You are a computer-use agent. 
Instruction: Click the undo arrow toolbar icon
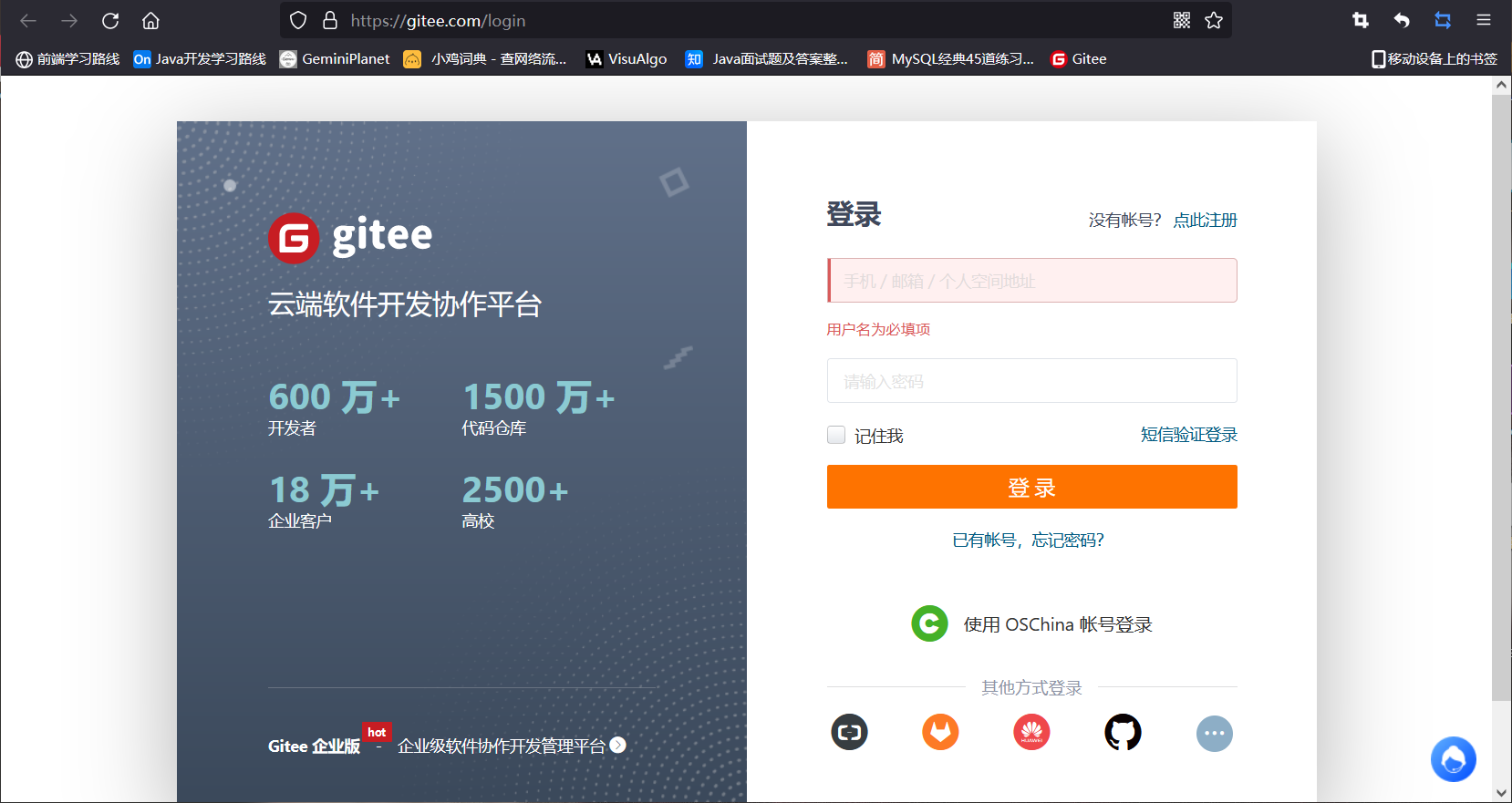1402,20
